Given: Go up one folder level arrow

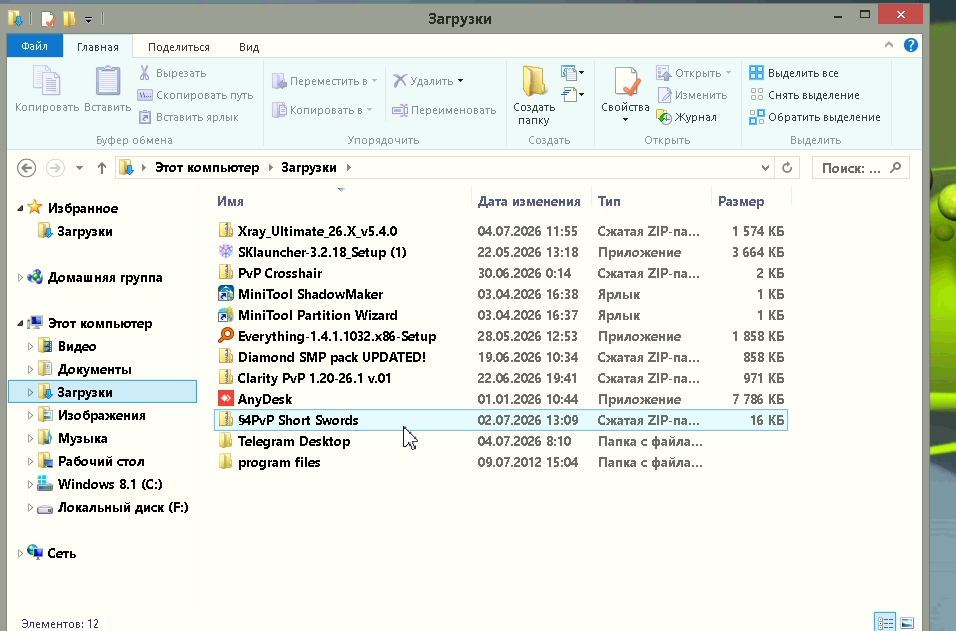Looking at the screenshot, I should (x=102, y=168).
